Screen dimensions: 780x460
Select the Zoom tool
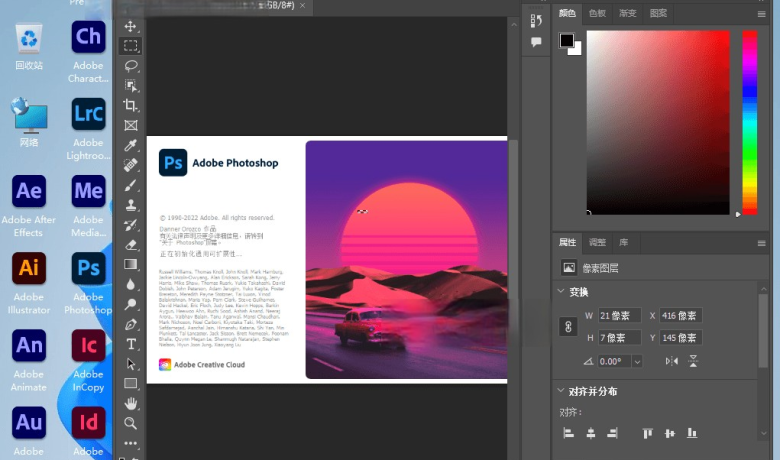(x=131, y=423)
